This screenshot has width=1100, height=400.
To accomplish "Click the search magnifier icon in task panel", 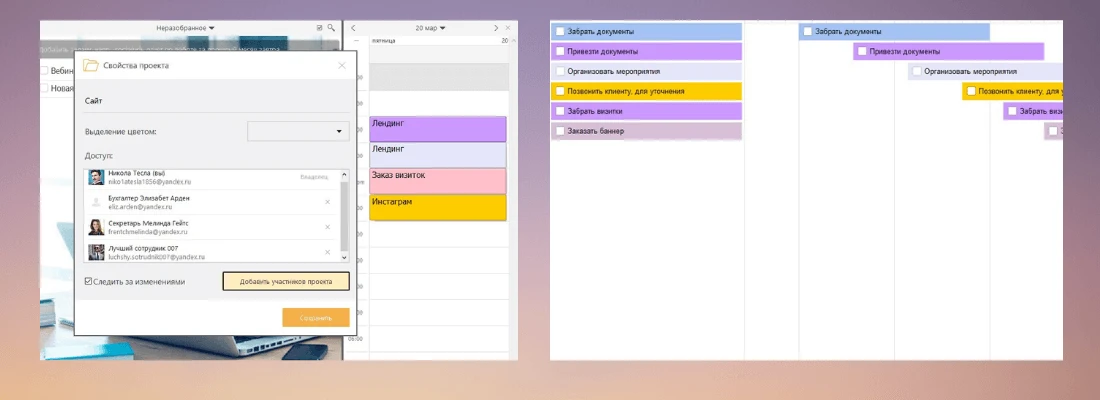I will click(x=331, y=28).
